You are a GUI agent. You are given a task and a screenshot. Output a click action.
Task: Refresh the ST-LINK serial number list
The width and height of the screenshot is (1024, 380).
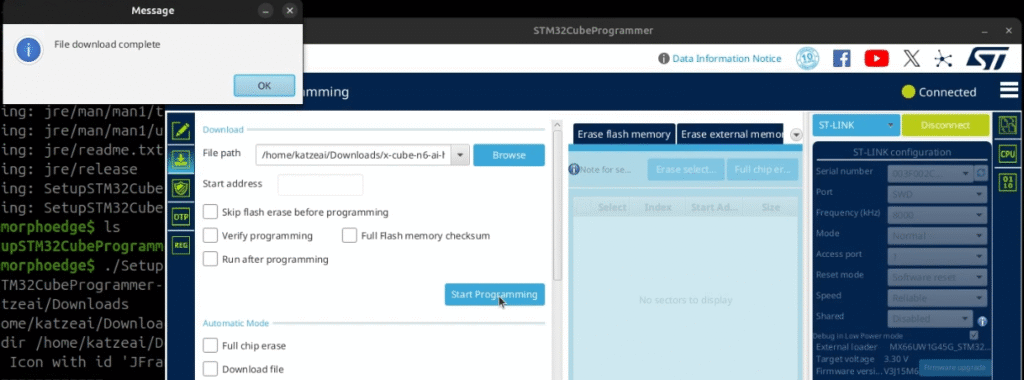(x=980, y=173)
